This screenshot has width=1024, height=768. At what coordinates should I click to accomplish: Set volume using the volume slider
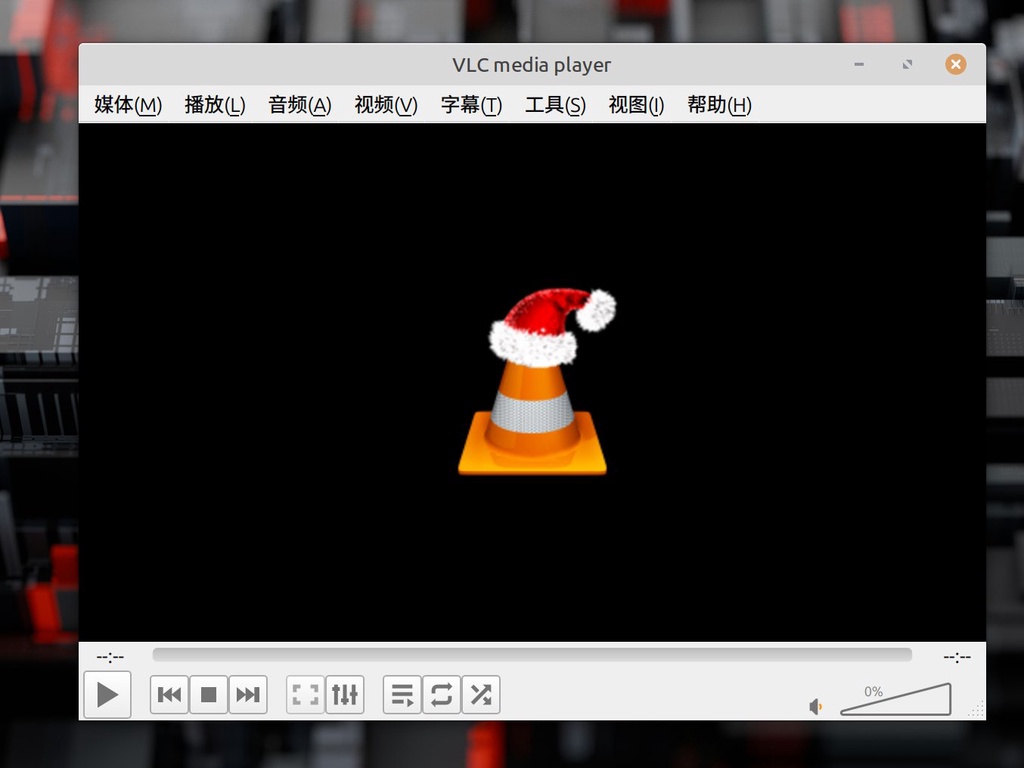(x=895, y=700)
